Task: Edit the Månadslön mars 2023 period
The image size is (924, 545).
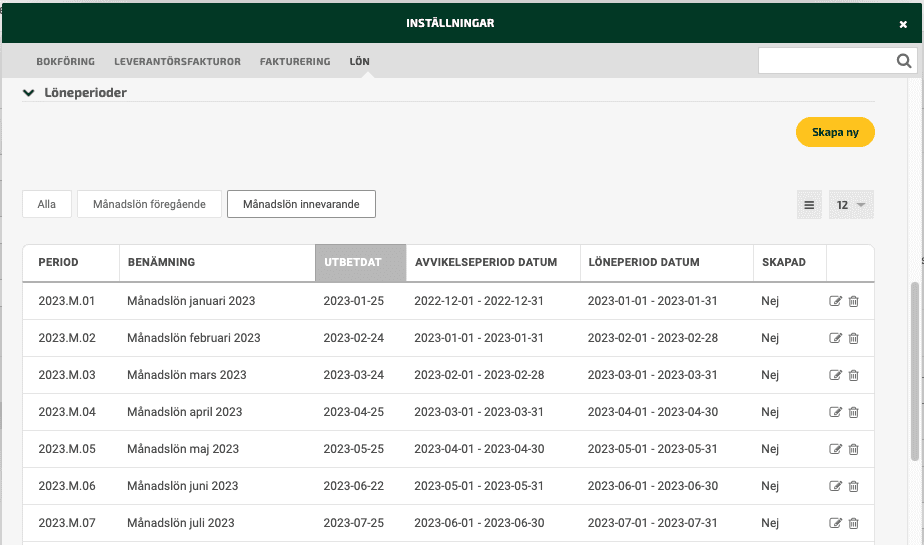Action: pyautogui.click(x=835, y=375)
